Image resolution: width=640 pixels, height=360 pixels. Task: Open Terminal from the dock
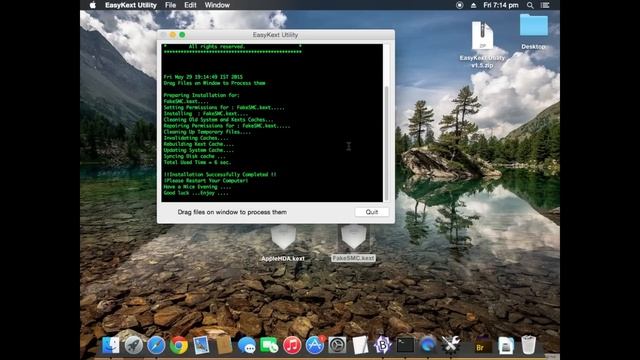pos(405,345)
